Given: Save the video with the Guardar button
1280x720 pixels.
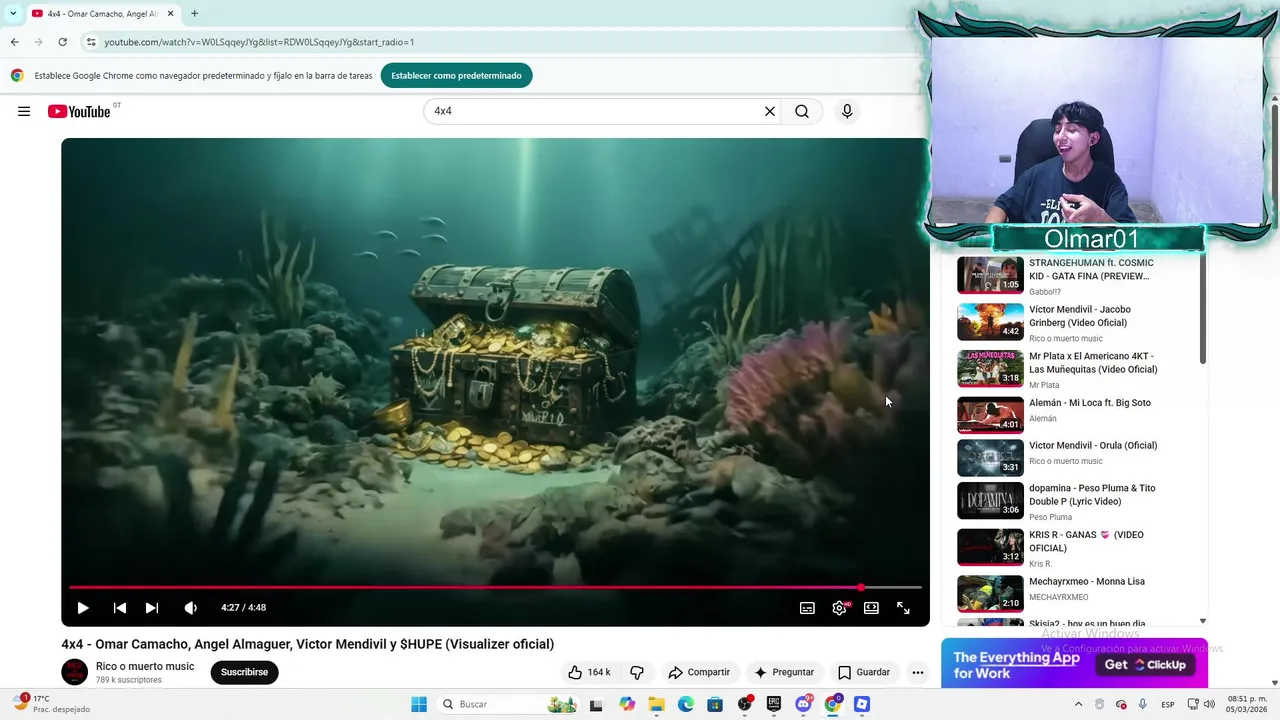Looking at the screenshot, I should tap(864, 672).
